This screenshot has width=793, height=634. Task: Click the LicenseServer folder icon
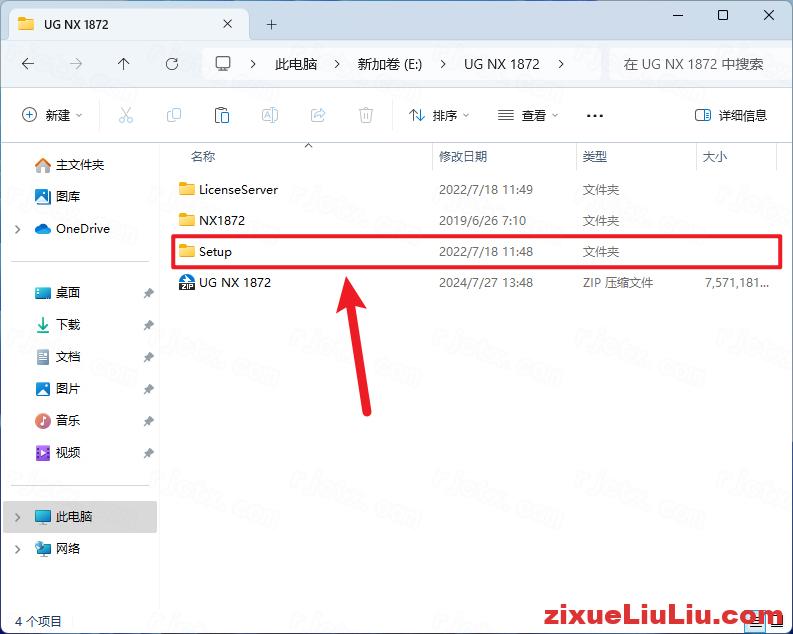(x=187, y=189)
